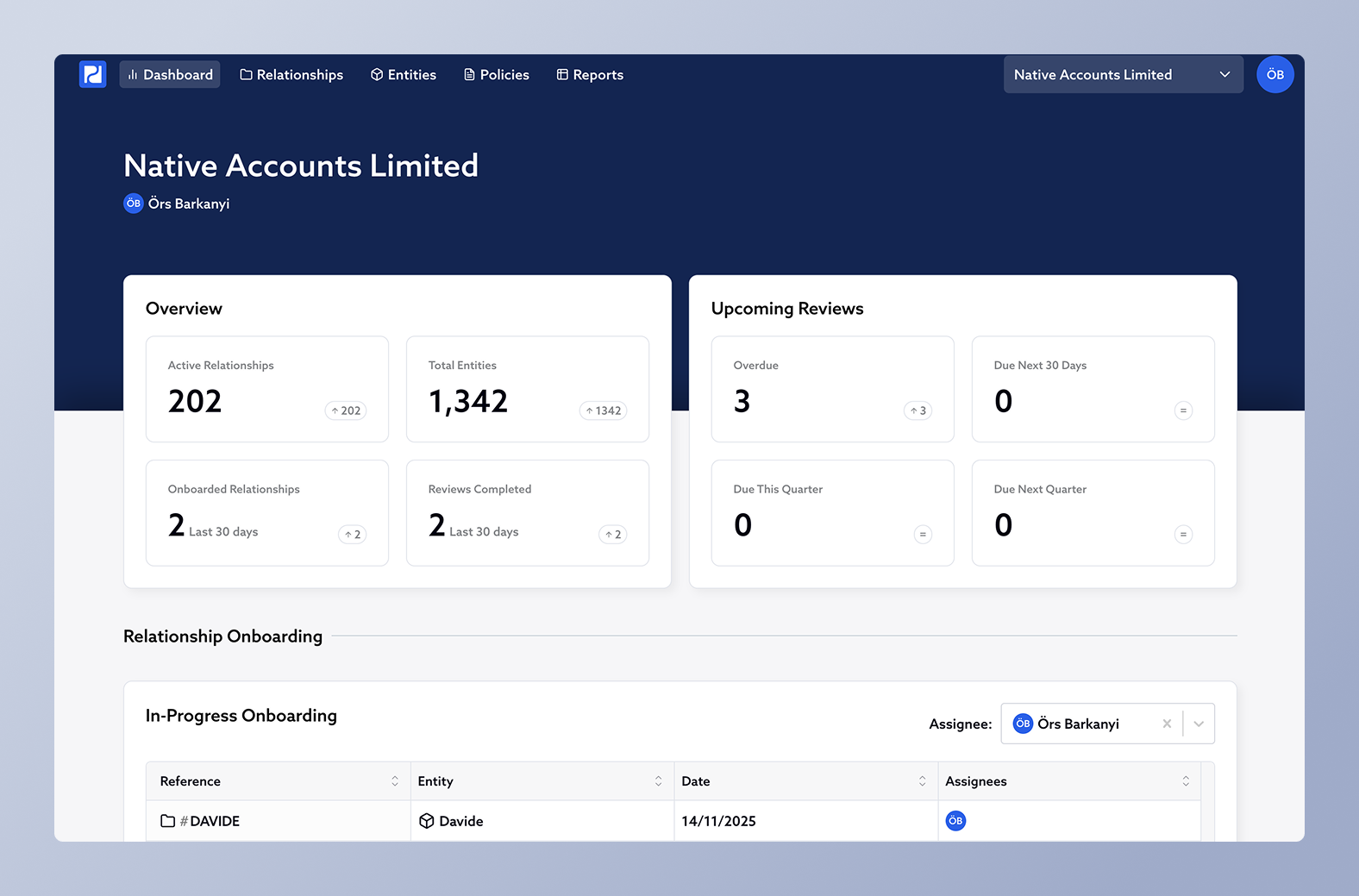Open the Native Accounts Limited organization selector

tap(1123, 74)
